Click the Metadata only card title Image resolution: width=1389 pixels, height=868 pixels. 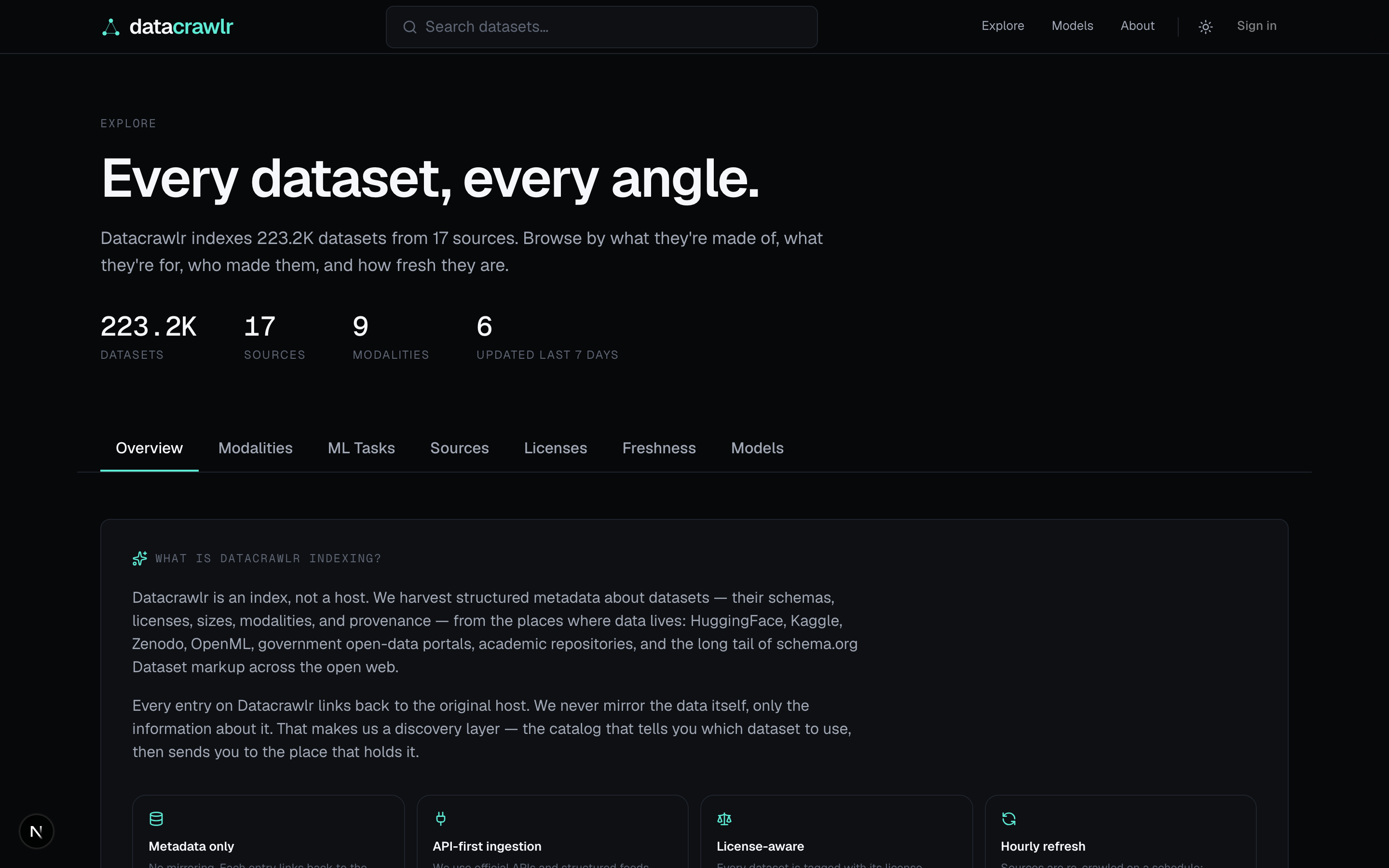point(191,846)
